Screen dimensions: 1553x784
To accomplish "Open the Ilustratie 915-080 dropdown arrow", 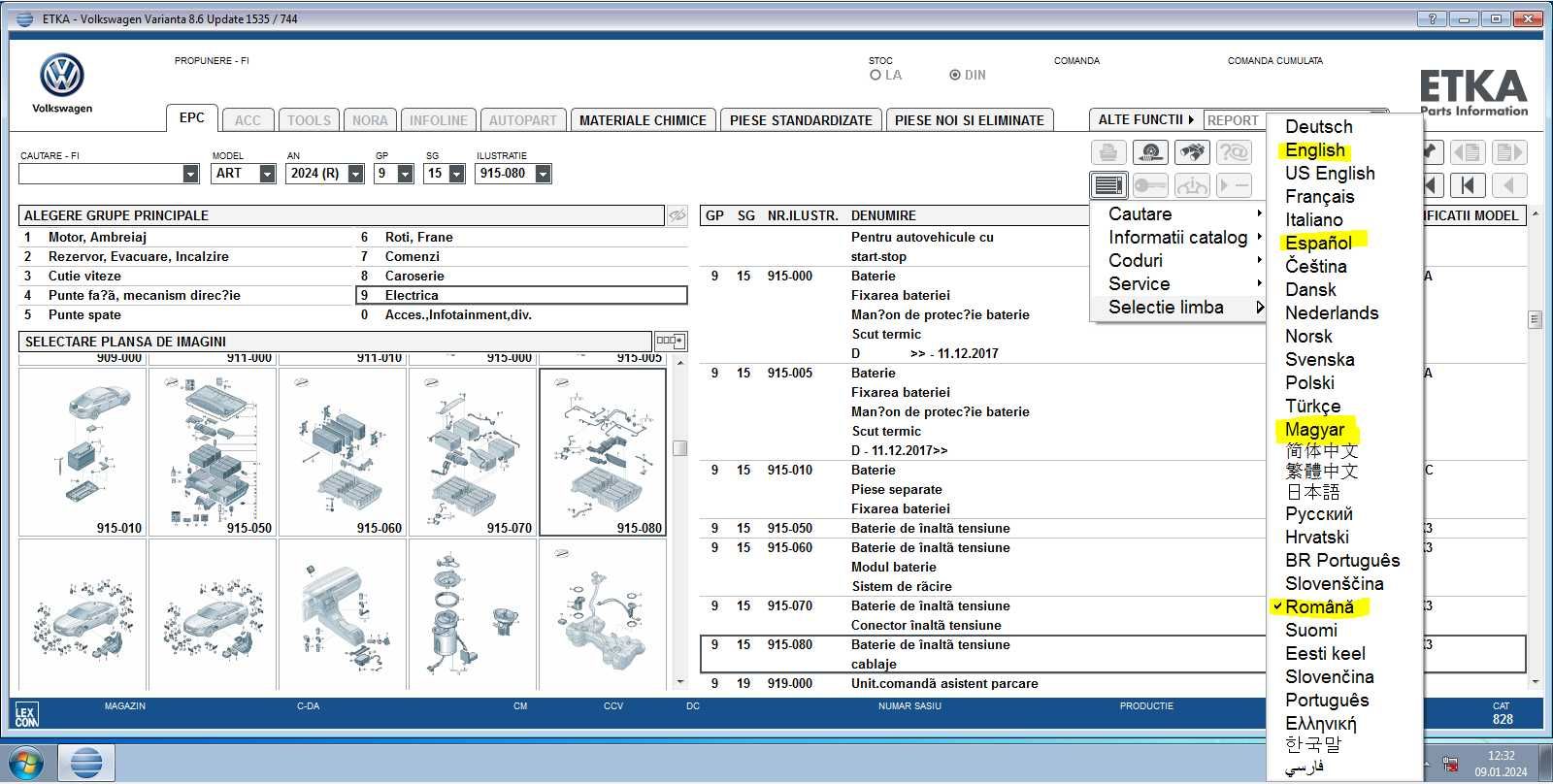I will [544, 174].
